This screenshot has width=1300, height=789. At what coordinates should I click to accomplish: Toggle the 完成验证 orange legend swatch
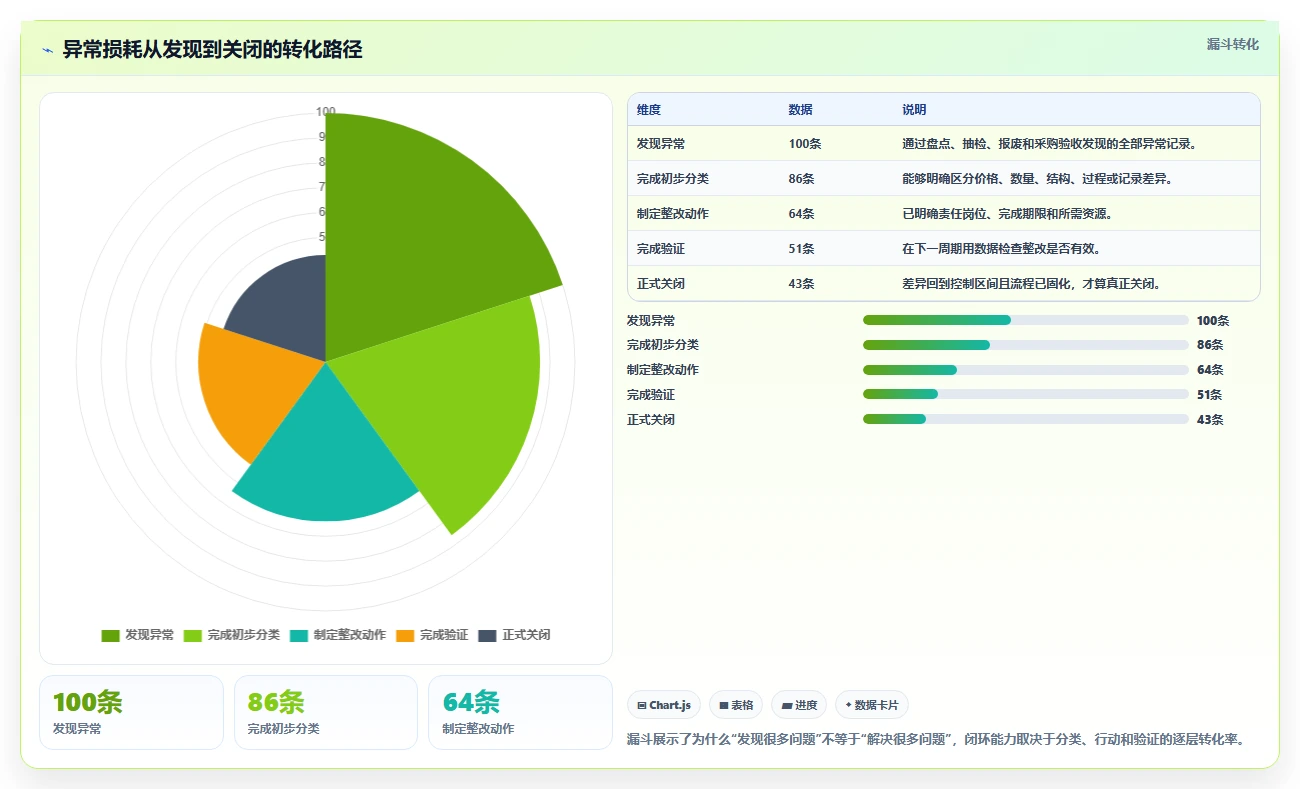pyautogui.click(x=405, y=636)
